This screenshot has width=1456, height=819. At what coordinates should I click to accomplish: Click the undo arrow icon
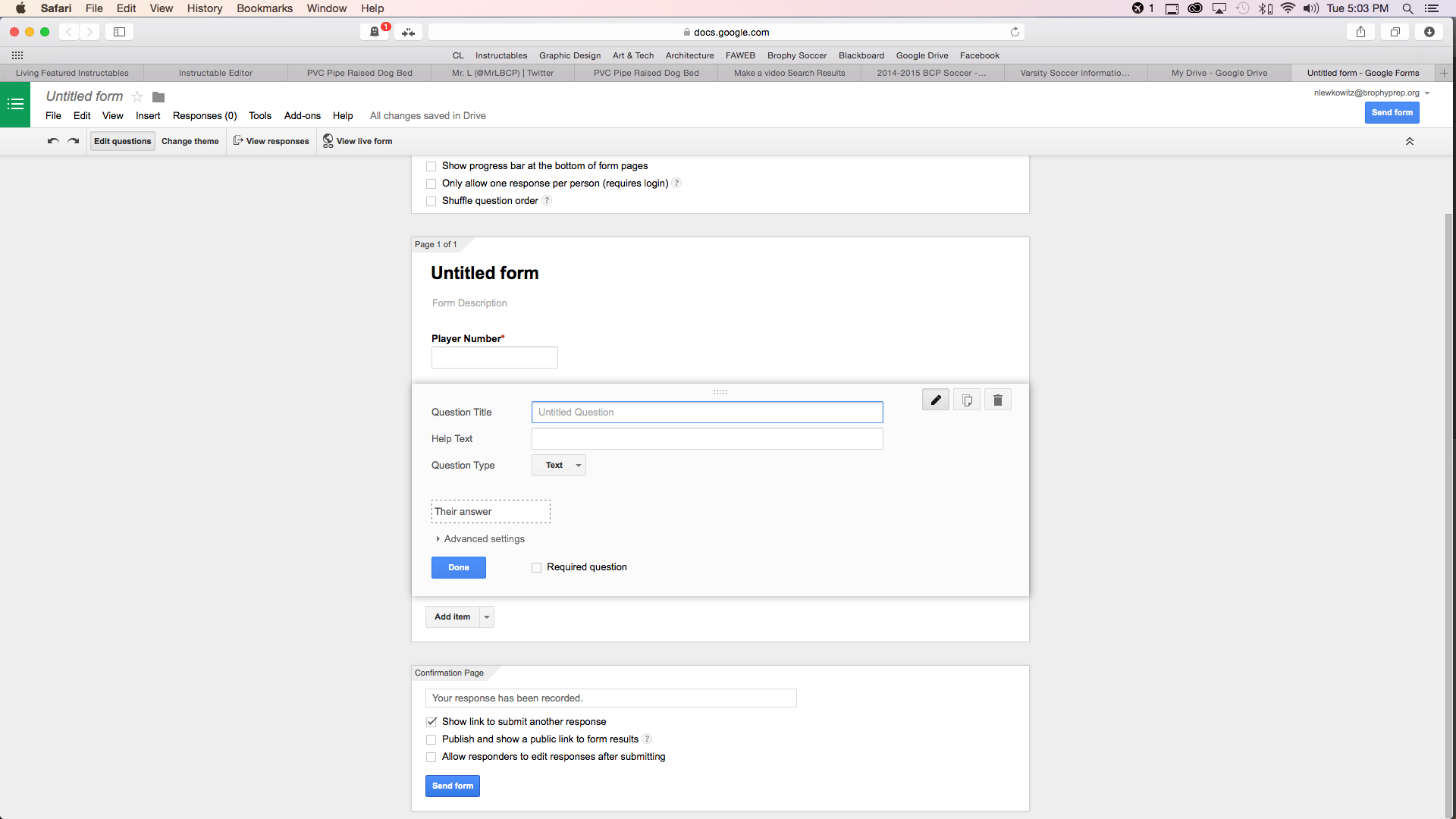(x=52, y=141)
